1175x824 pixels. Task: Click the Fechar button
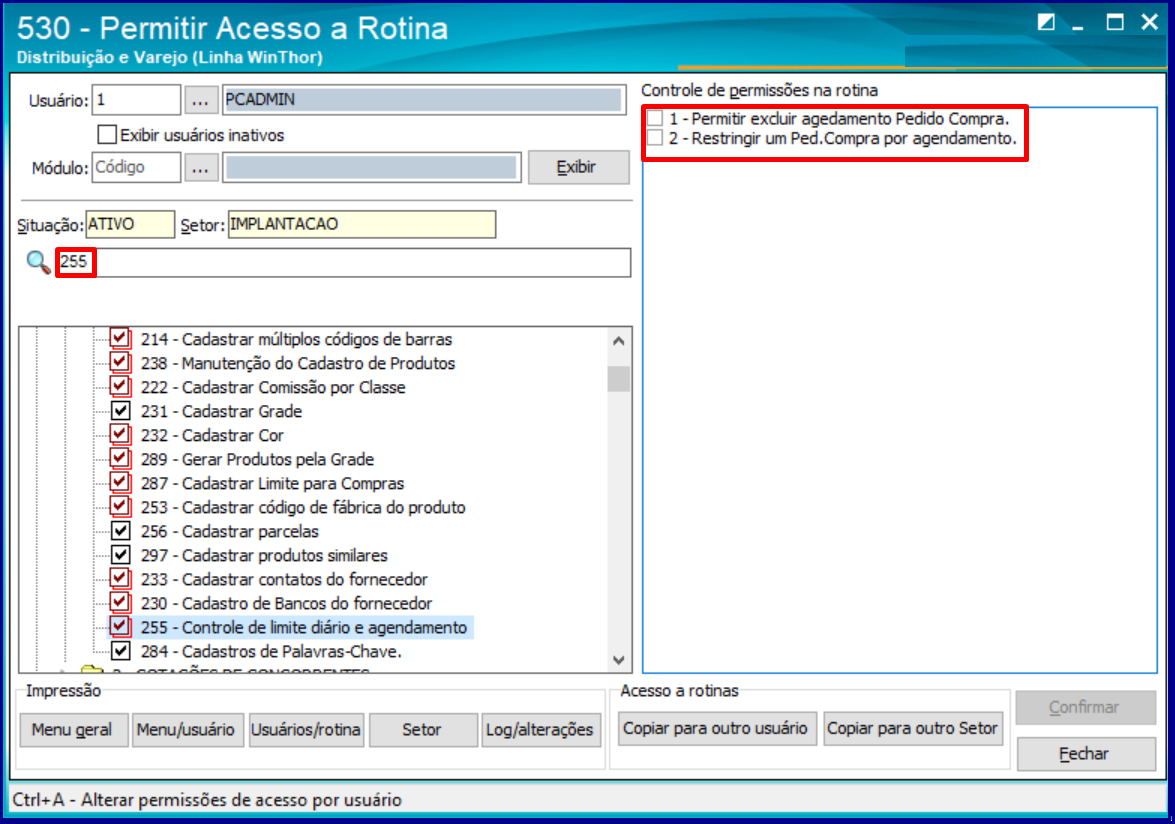(x=1085, y=754)
